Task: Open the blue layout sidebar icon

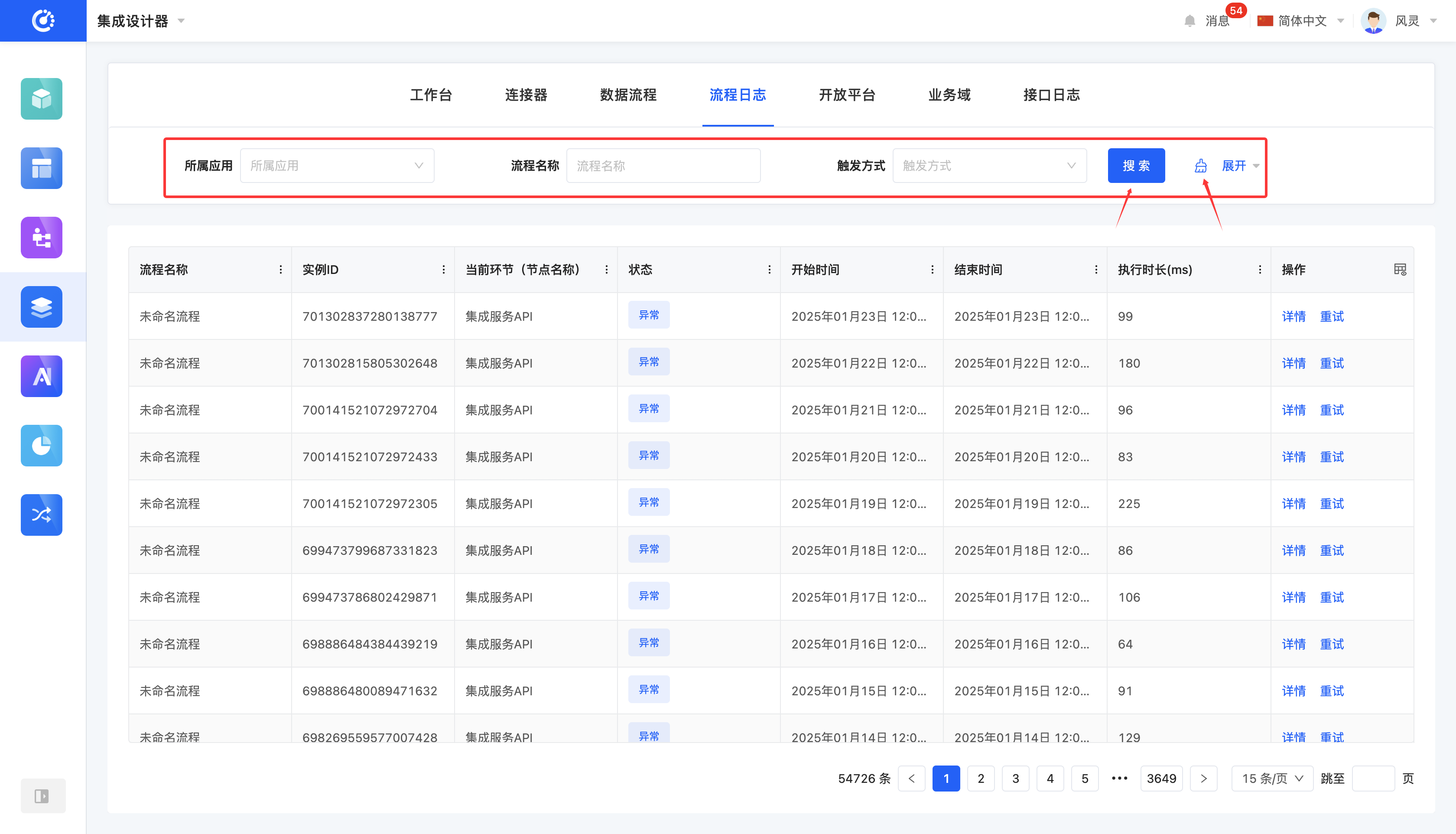Action: coord(41,168)
